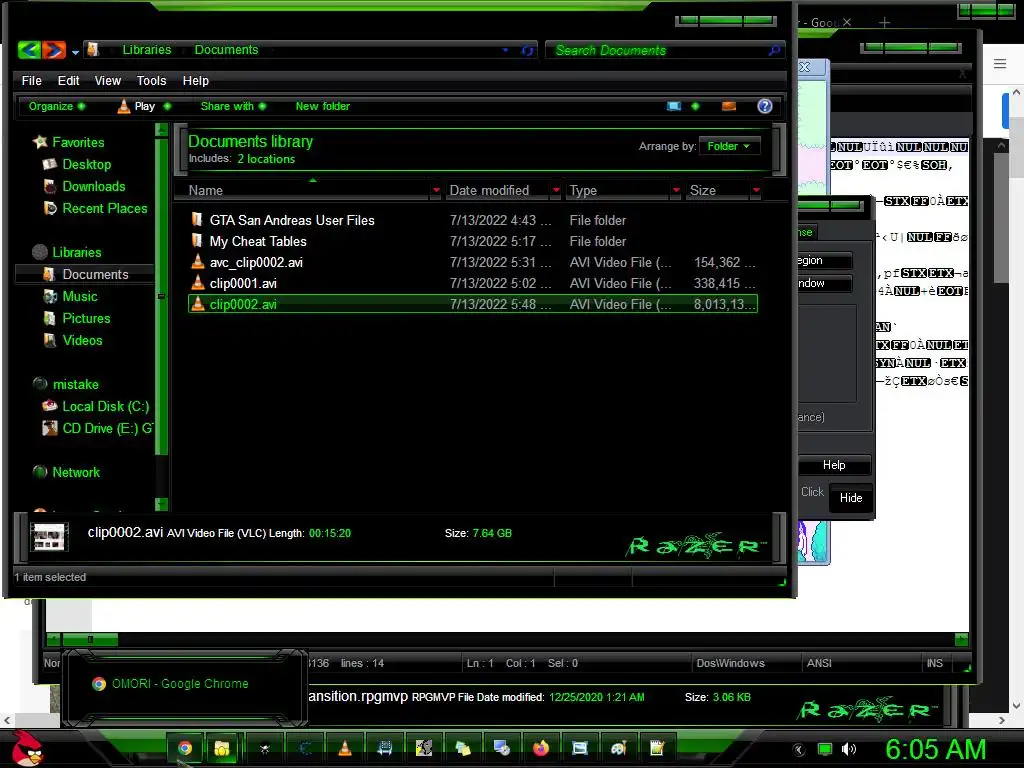Click the clip0002.avi thumbnail in the details pane
This screenshot has width=1024, height=768.
coord(50,537)
